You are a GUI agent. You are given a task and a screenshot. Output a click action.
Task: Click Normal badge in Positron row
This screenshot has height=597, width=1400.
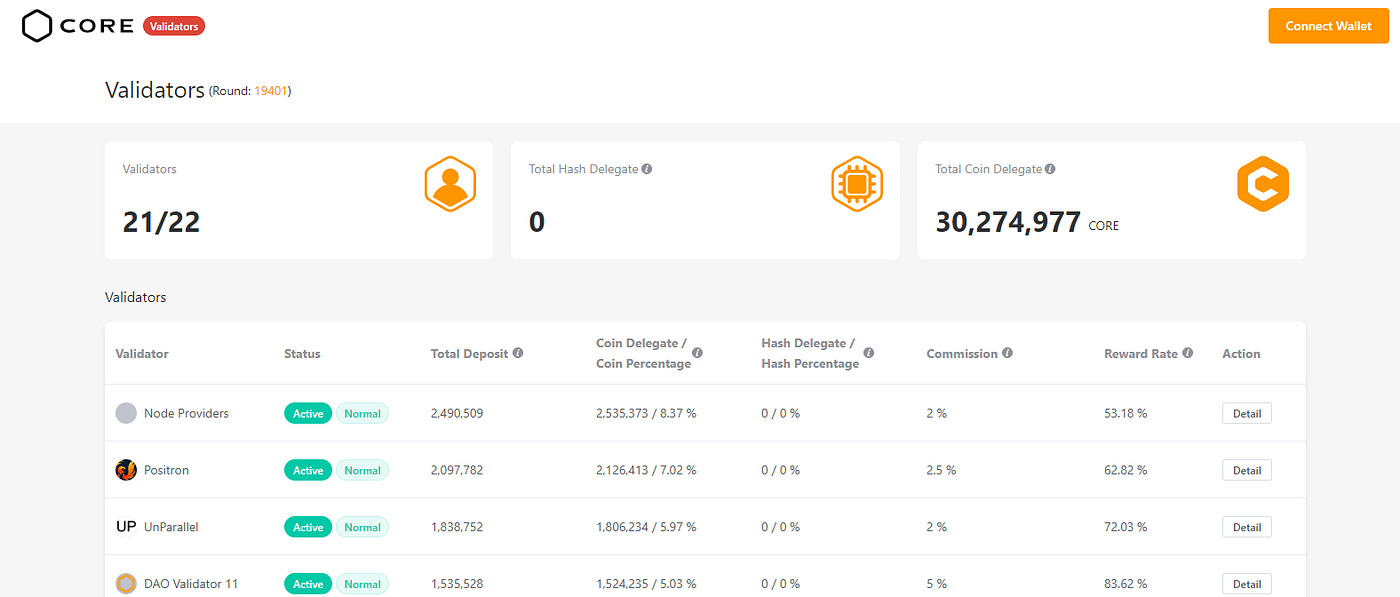click(362, 470)
